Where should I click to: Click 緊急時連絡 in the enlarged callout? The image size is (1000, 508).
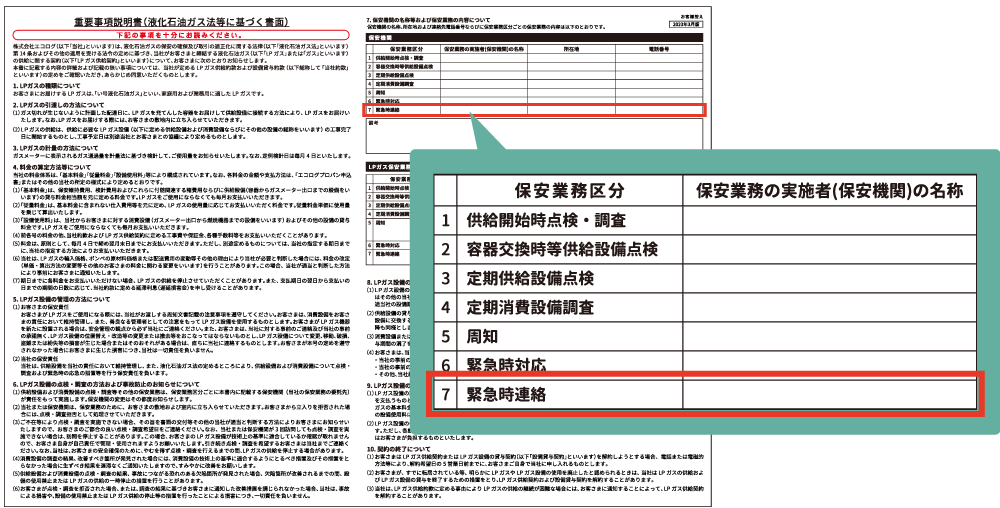506,394
